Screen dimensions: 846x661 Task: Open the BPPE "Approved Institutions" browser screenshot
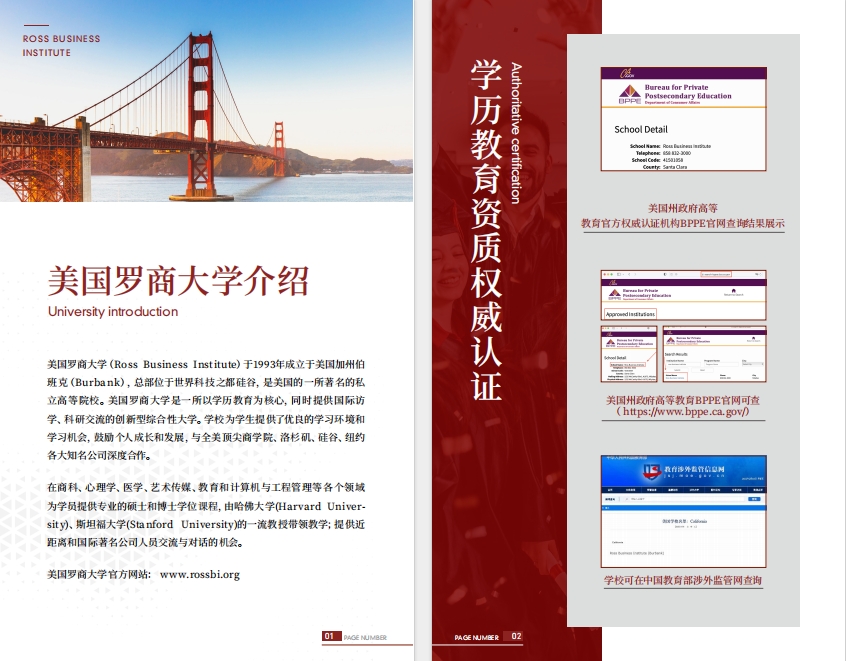684,296
